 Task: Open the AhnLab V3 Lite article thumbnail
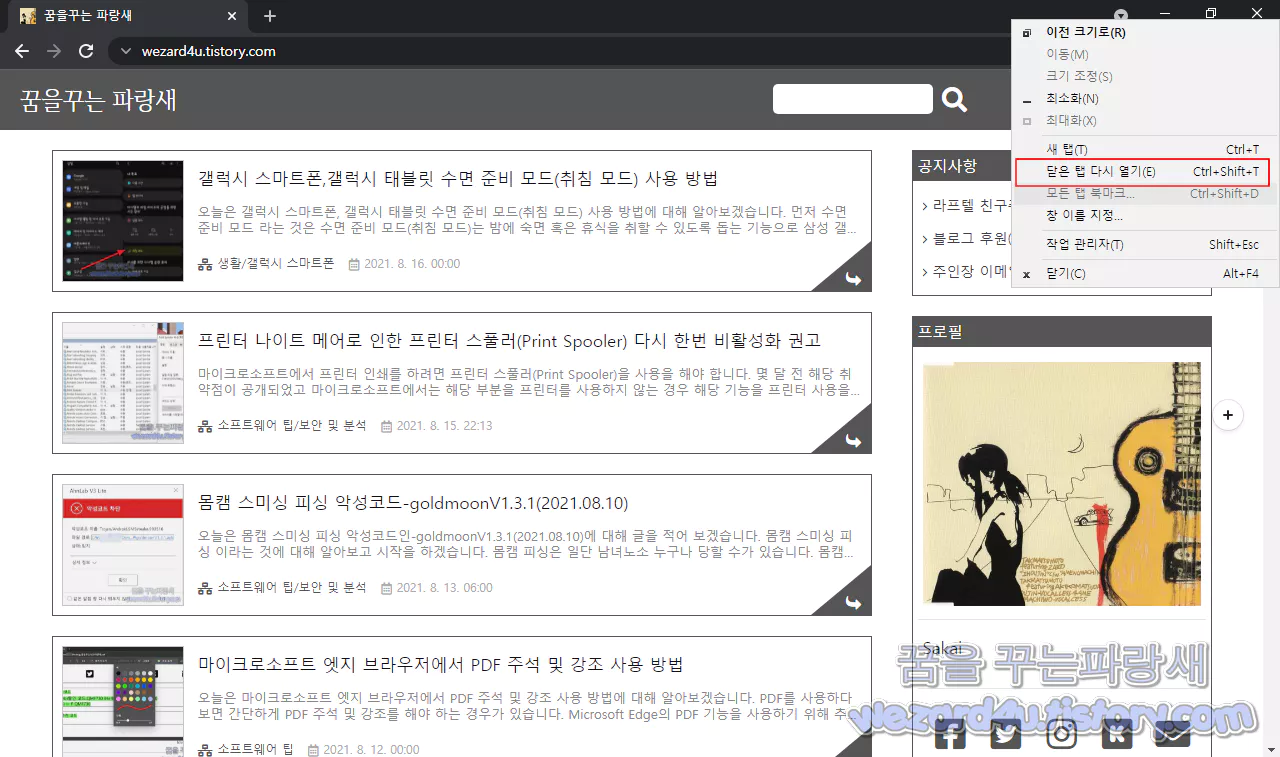(x=123, y=545)
